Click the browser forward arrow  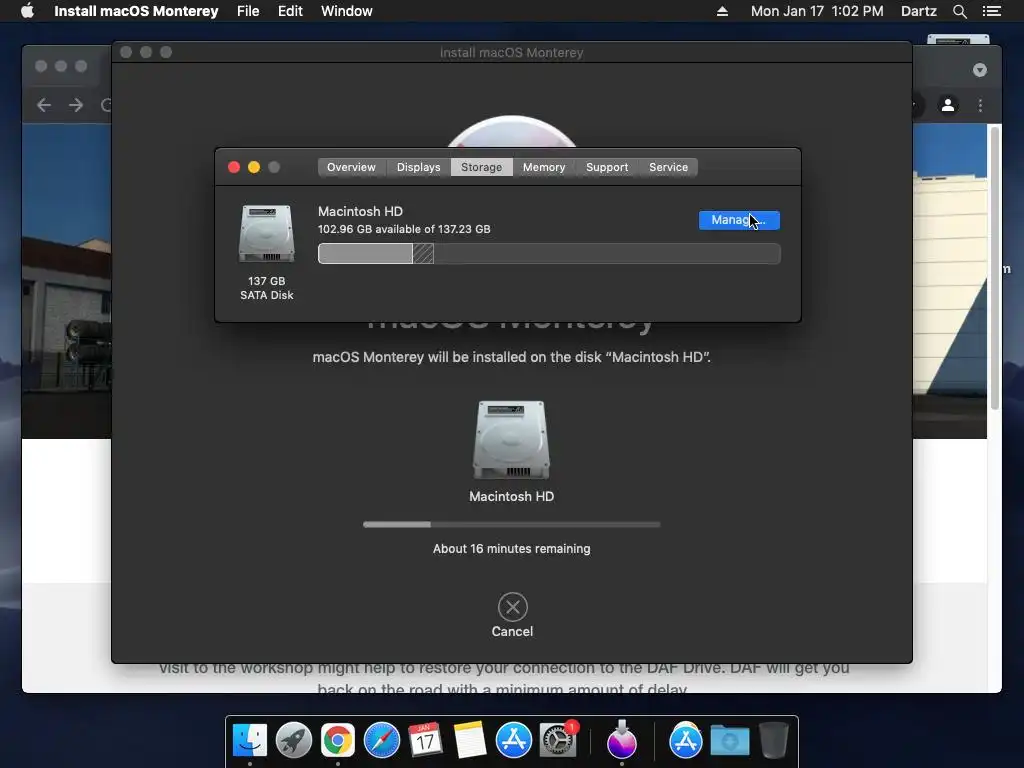[x=76, y=105]
